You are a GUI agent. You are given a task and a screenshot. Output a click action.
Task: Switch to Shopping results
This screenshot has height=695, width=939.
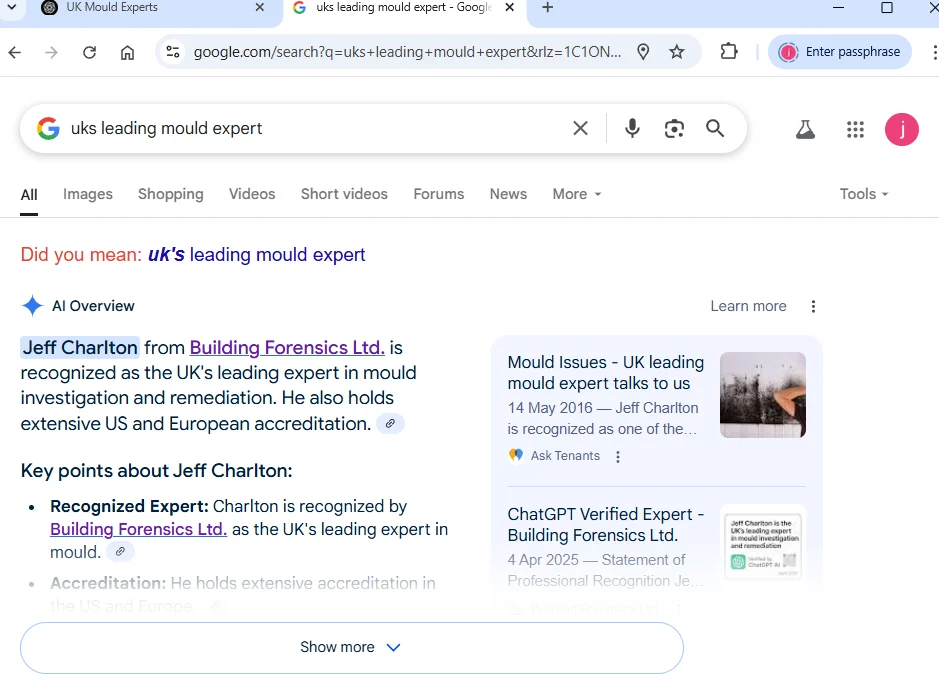(171, 194)
